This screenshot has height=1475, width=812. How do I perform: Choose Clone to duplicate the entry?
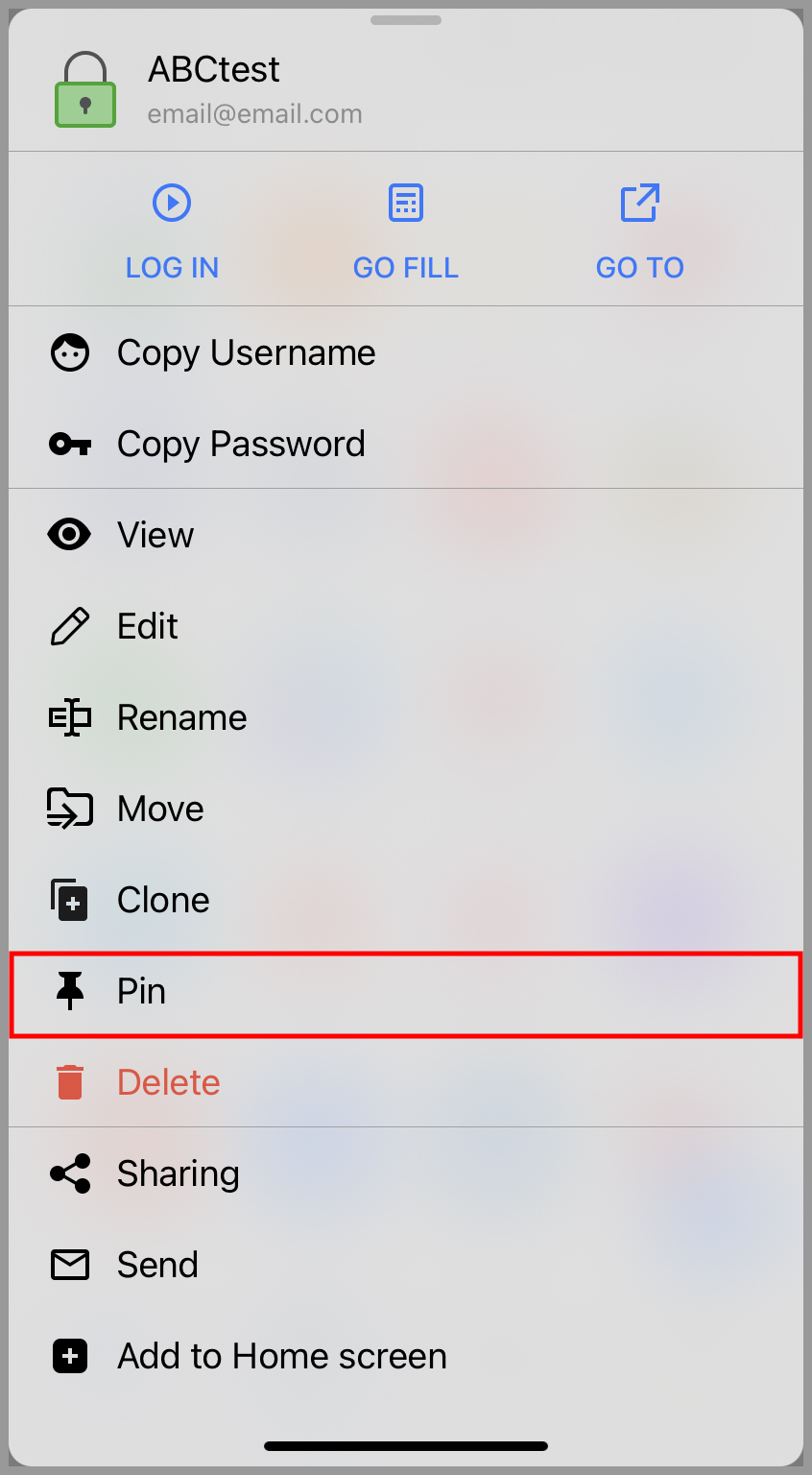click(163, 899)
